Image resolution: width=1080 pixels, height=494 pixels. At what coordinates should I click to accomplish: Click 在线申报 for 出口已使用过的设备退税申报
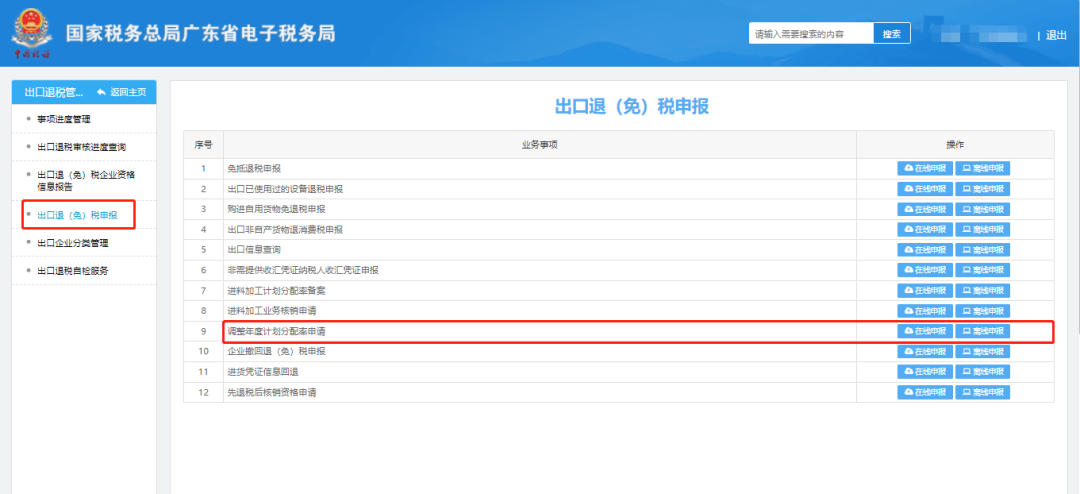925,189
